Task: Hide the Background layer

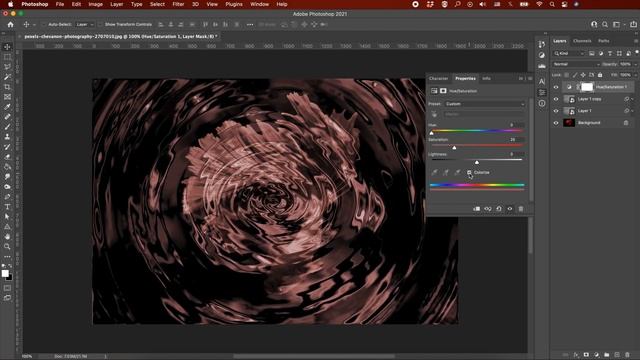Action: click(x=556, y=122)
